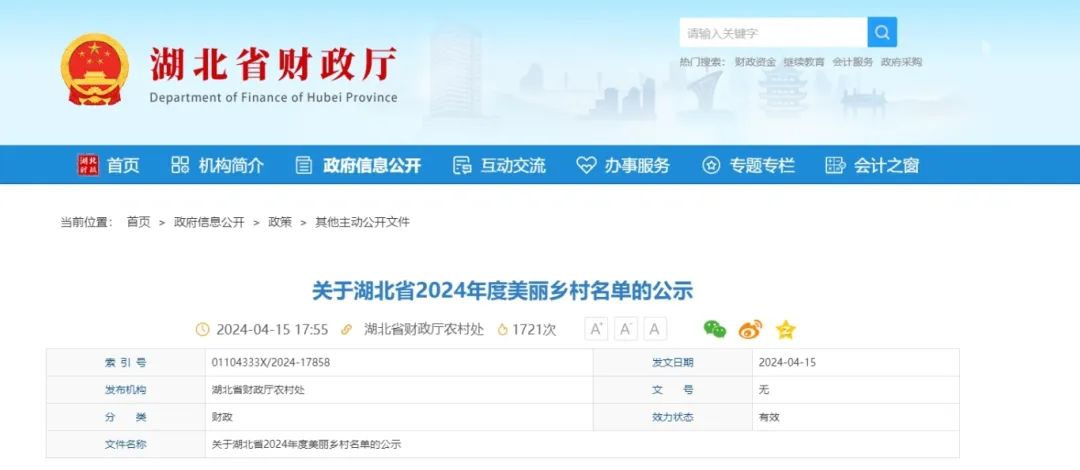Image resolution: width=1080 pixels, height=470 pixels.
Task: Click breadcrumb link 政策
Action: (280, 222)
